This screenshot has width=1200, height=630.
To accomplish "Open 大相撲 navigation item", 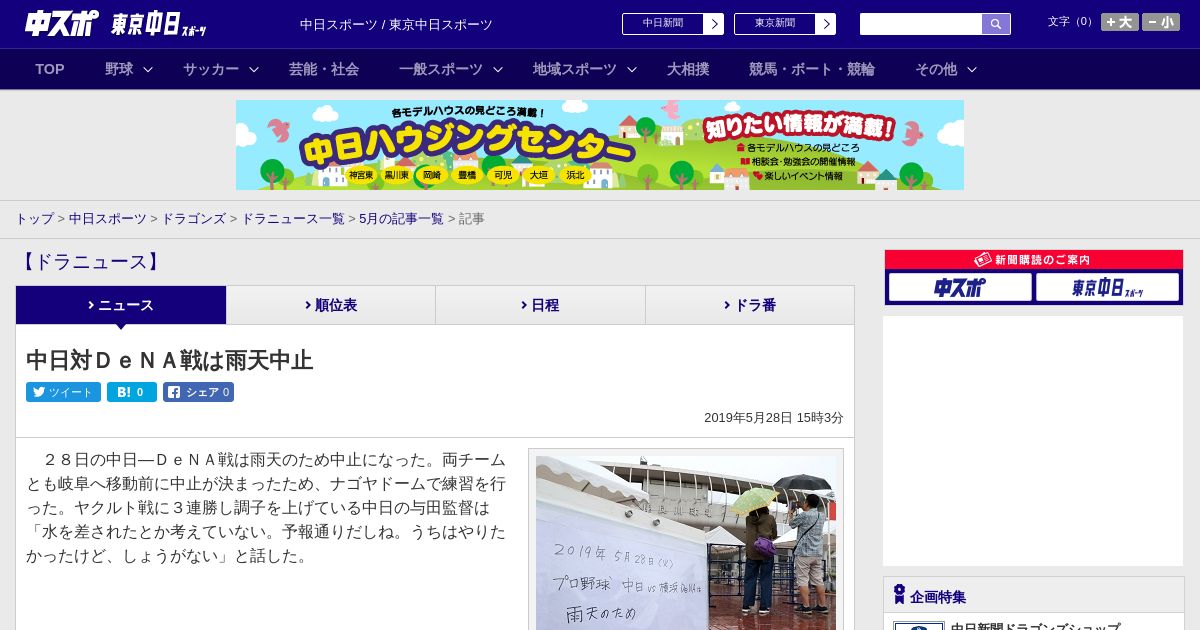I will point(688,69).
